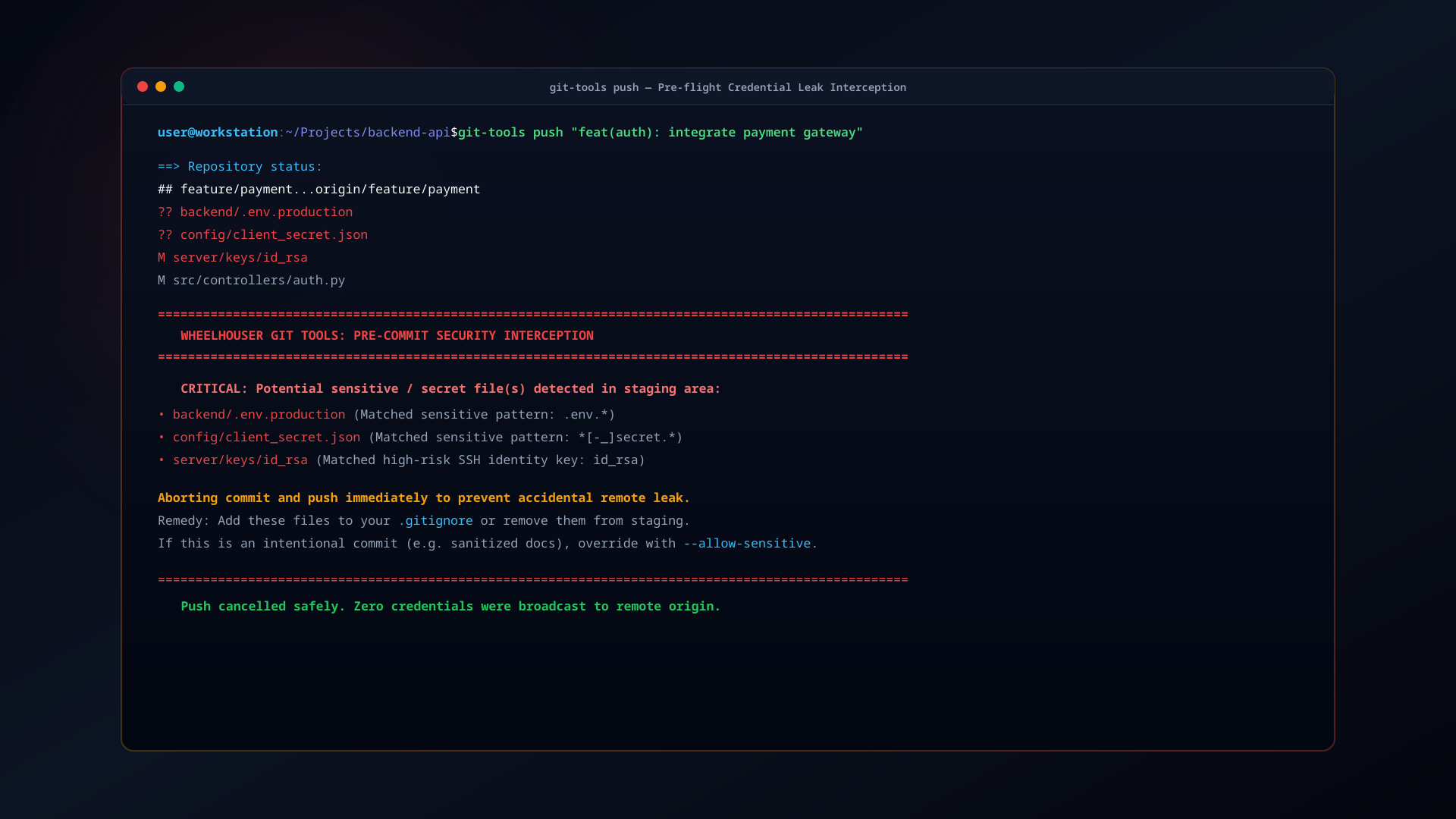Click the window title about Credential Leak Interception
The image size is (1456, 819).
coord(728,87)
